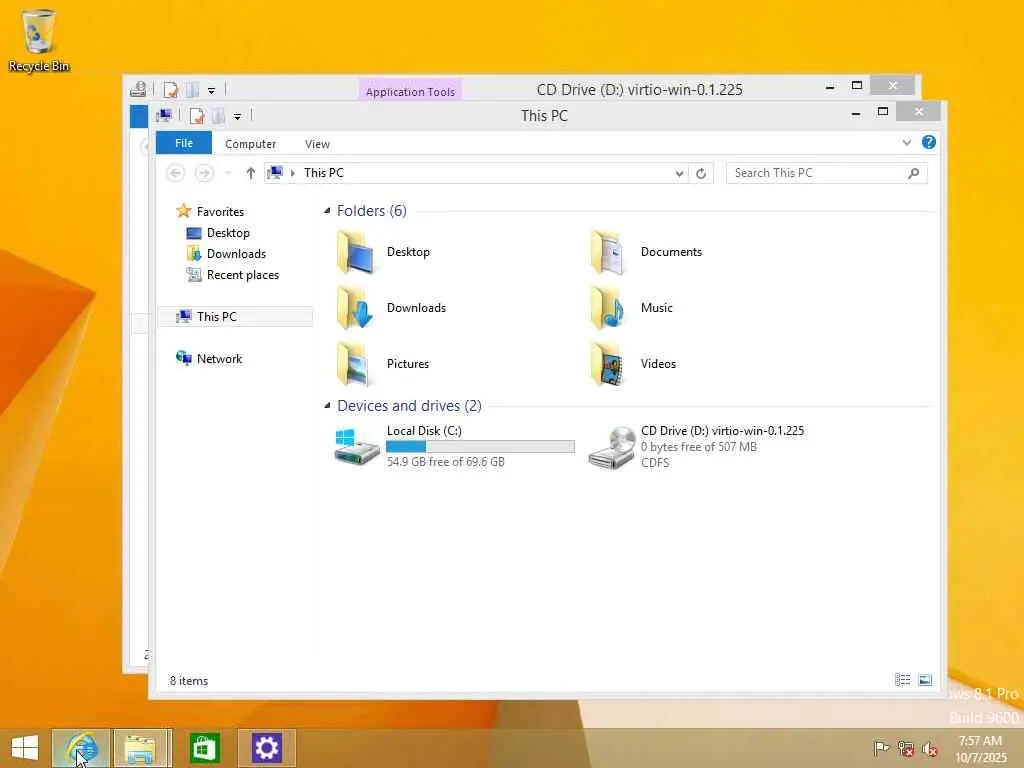This screenshot has width=1024, height=768.
Task: Select Network in the navigation pane
Action: [219, 359]
